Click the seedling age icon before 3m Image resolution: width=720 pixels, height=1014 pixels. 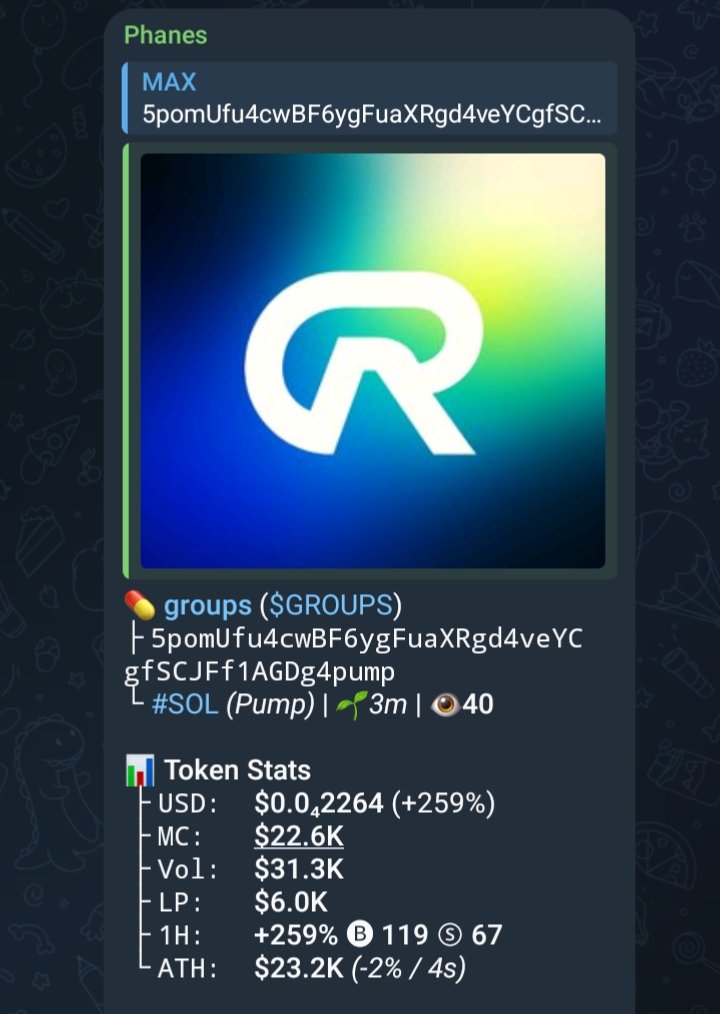click(352, 704)
